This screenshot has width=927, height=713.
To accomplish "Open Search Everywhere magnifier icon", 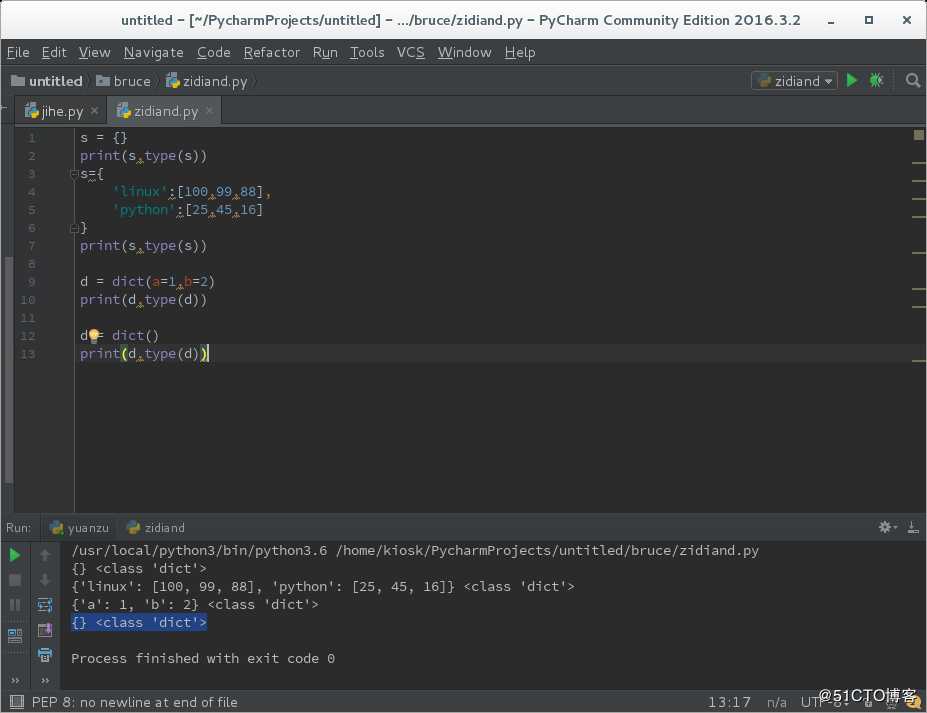I will pos(913,80).
